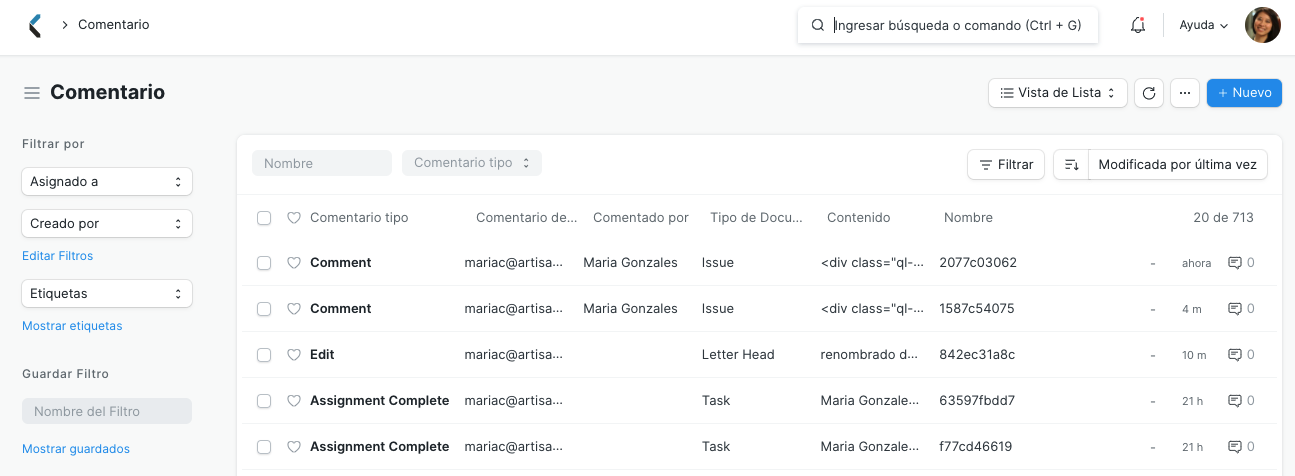Viewport: 1295px width, 476px height.
Task: Click Issue cell in row 2077c03062
Action: pyautogui.click(x=718, y=263)
